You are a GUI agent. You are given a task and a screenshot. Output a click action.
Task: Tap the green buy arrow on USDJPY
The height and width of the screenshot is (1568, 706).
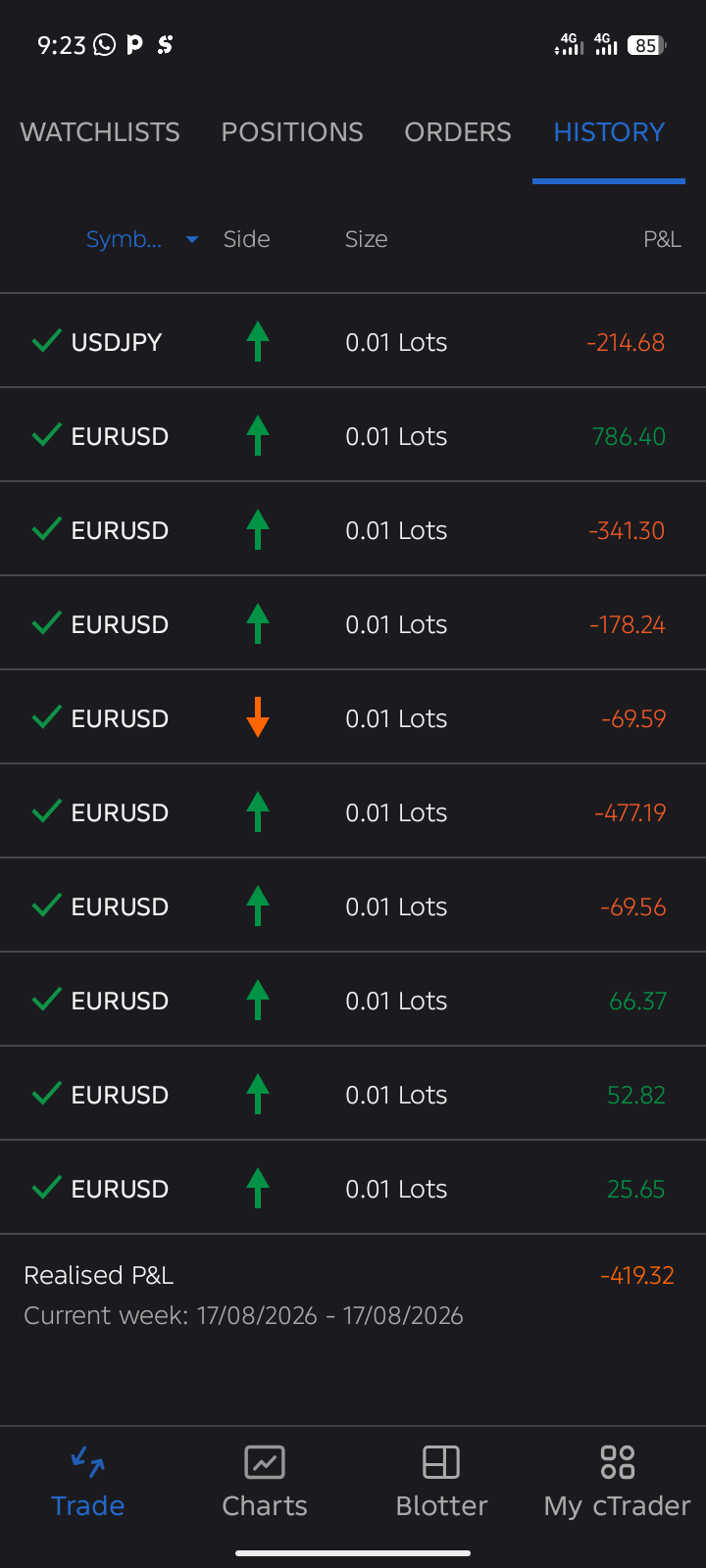tap(258, 341)
